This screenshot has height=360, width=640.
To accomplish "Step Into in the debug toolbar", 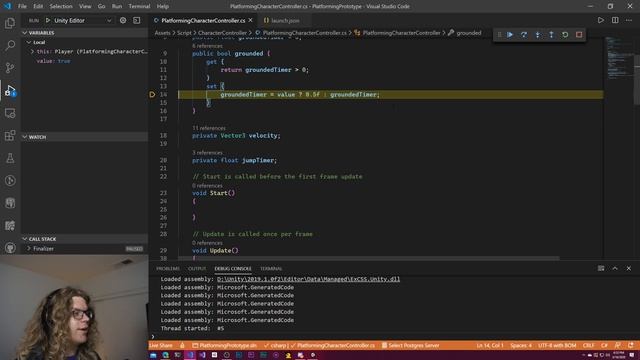I will click(x=538, y=35).
